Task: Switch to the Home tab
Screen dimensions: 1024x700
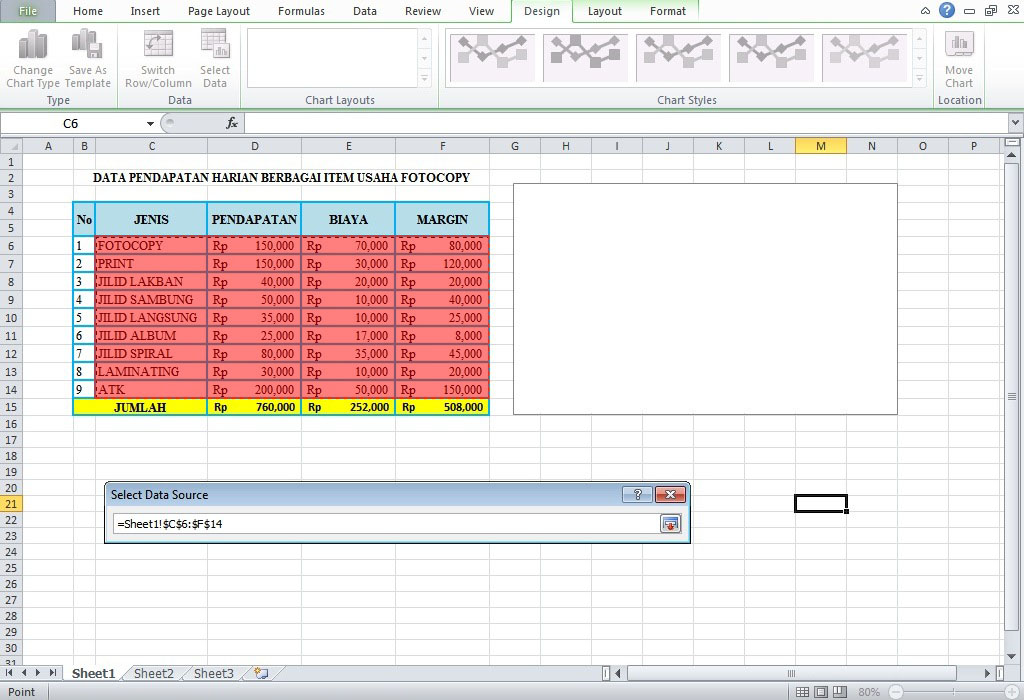Action: pos(88,11)
